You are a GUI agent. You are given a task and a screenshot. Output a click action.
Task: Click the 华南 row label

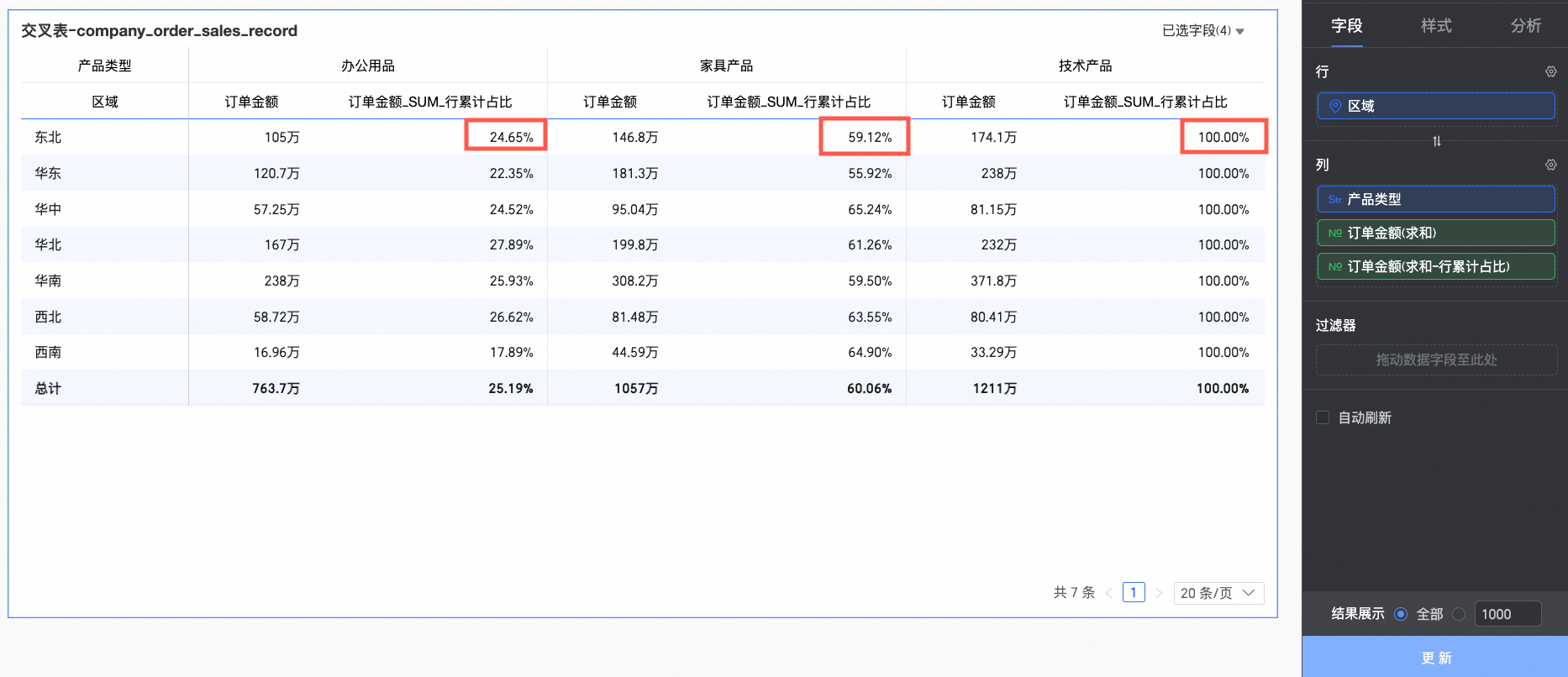48,281
